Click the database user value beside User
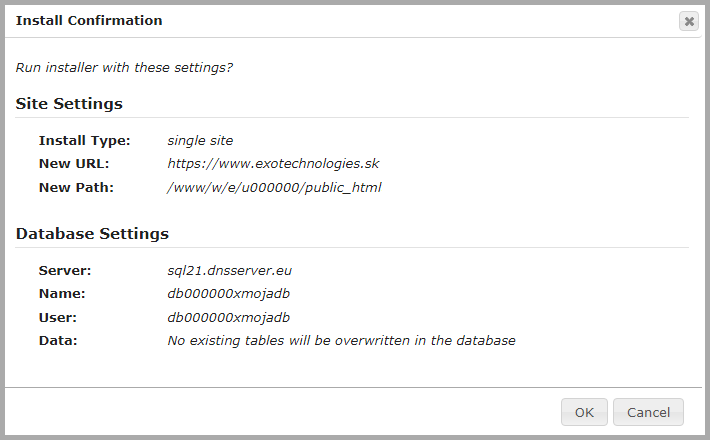This screenshot has width=710, height=440. [228, 317]
